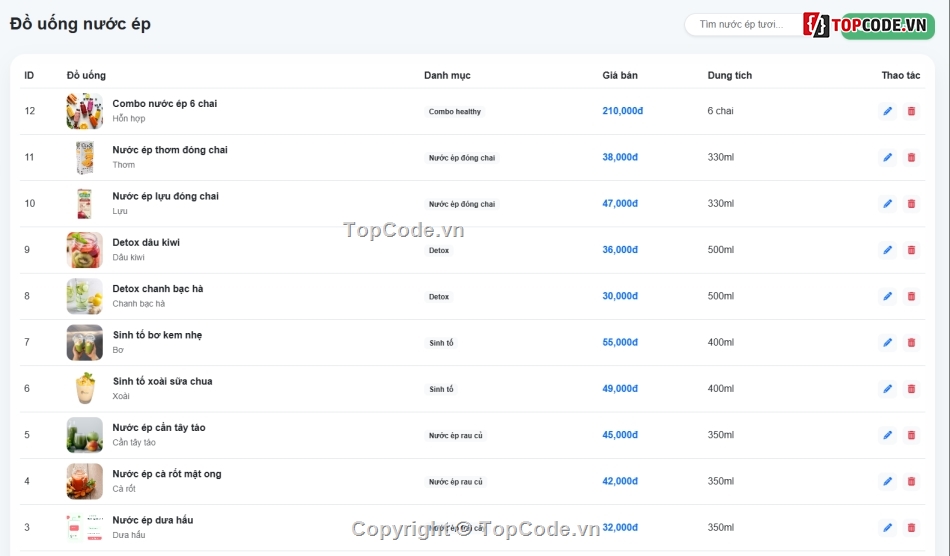Viewport: 950px width, 556px height.
Task: Click the 6 chai volume cell
Action: [720, 111]
